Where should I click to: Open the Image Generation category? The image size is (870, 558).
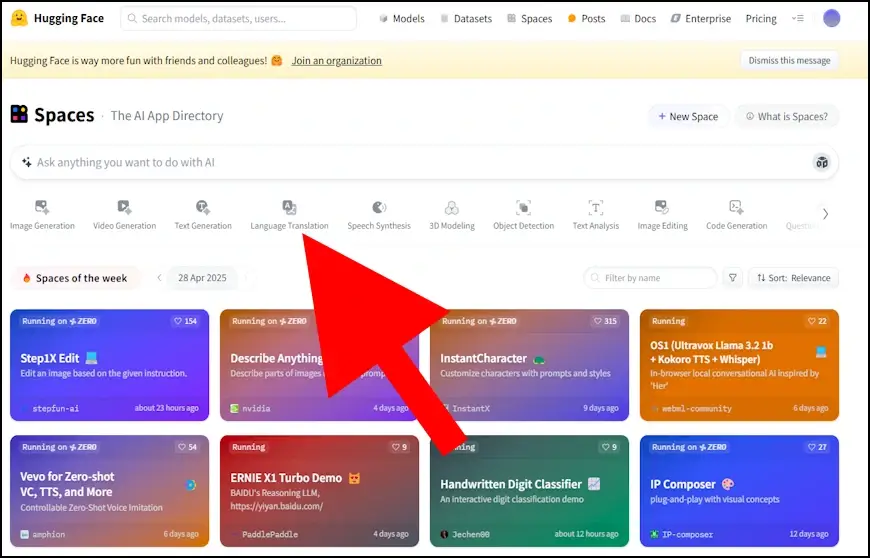tap(42, 215)
